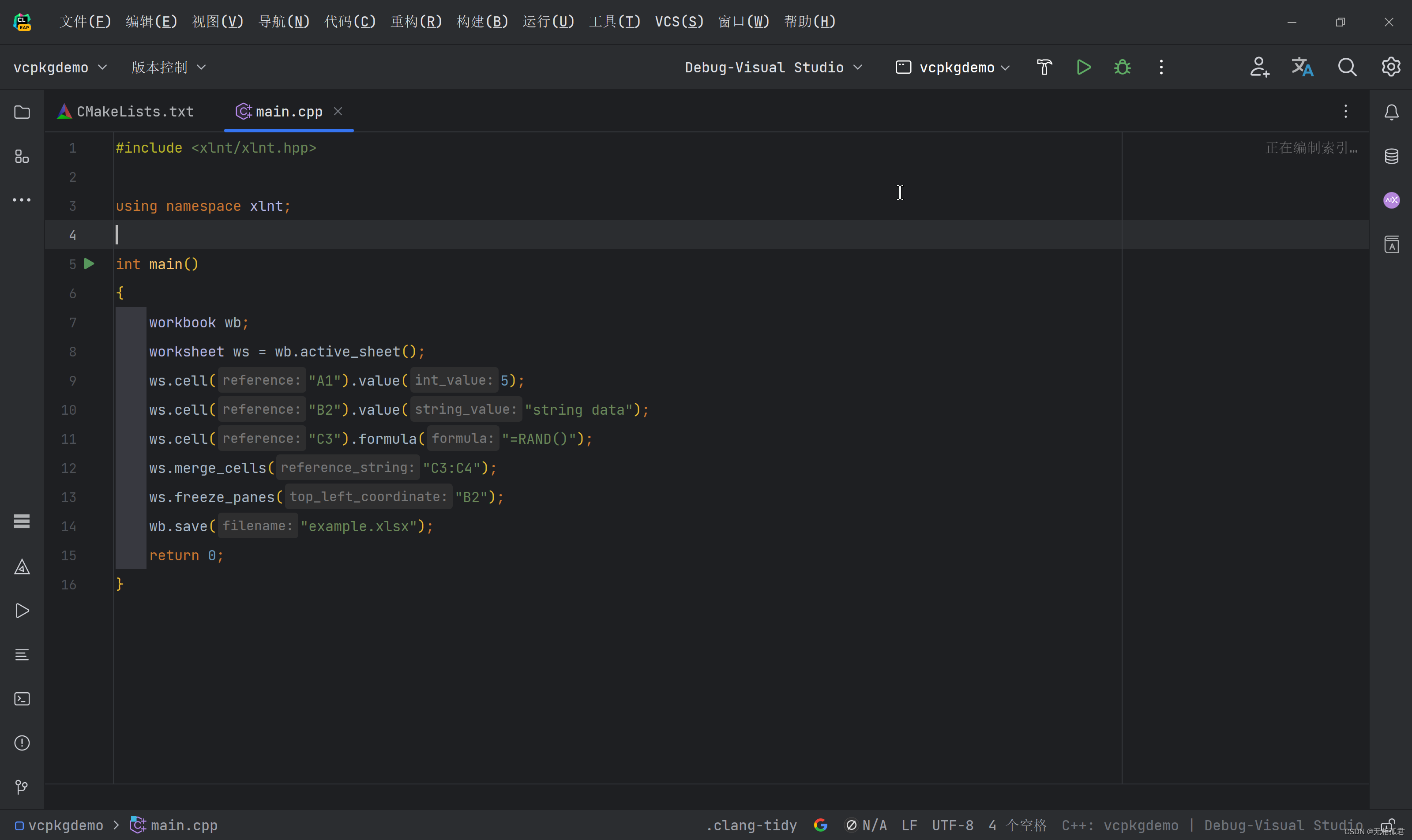This screenshot has width=1412, height=840.
Task: Open the 重构(R) menu
Action: click(x=416, y=22)
